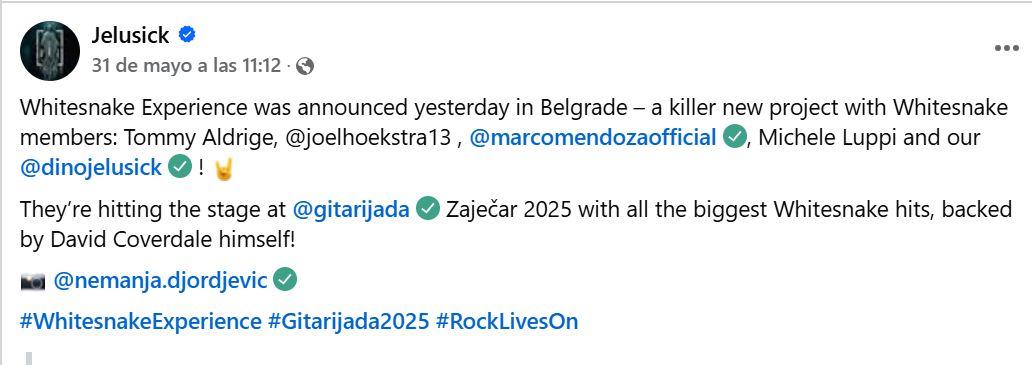The image size is (1032, 365).
Task: Open the 31 de mayo timestamp link
Action: 186,66
